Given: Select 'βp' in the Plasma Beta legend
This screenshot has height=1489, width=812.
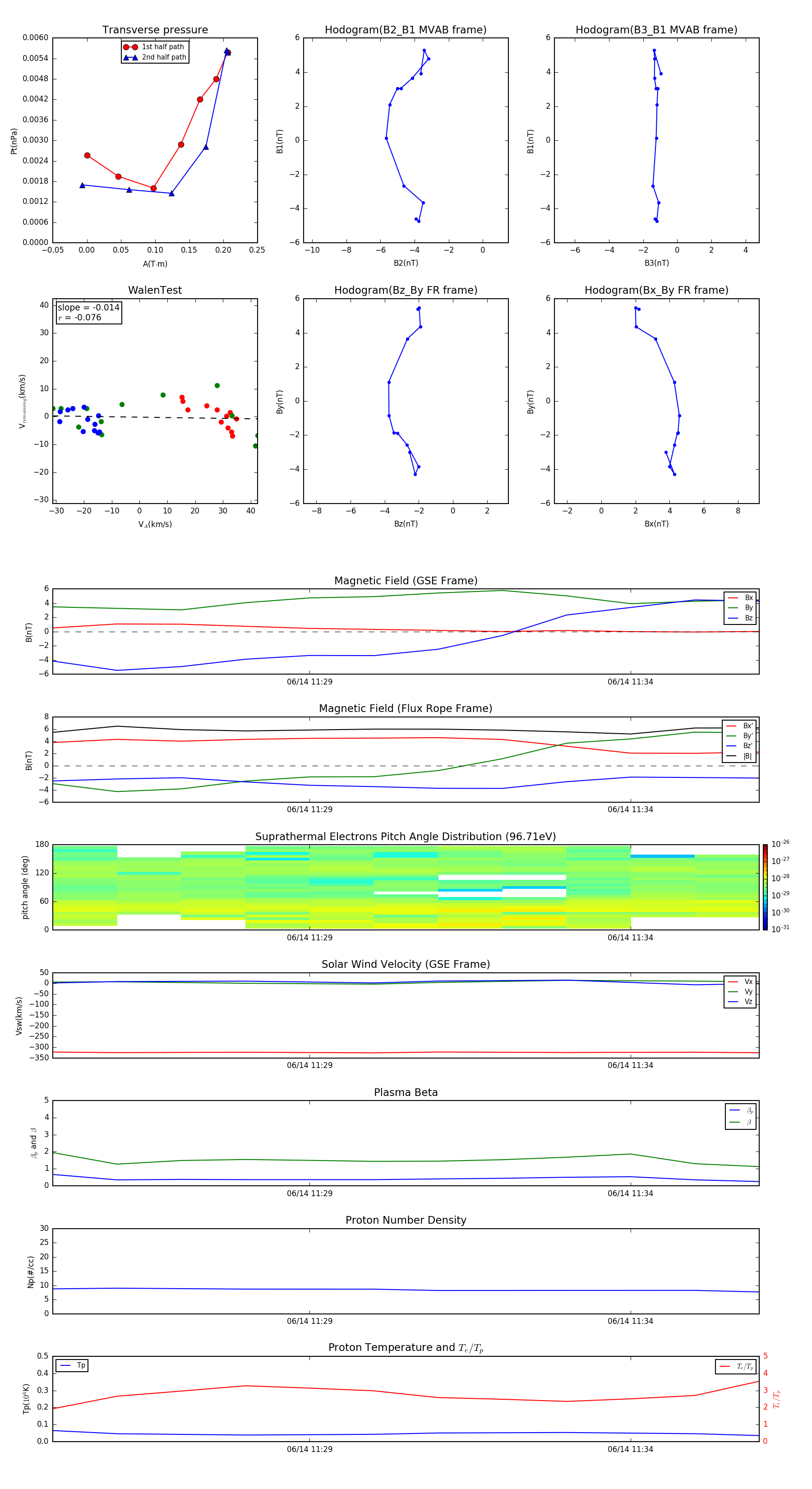Looking at the screenshot, I should pyautogui.click(x=741, y=1110).
